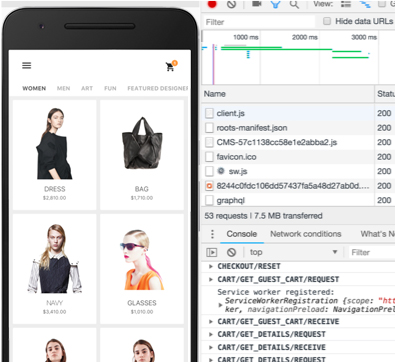Image resolution: width=395 pixels, height=362 pixels.
Task: Expand the CHECKOUT/RESET log entry
Action: [210, 266]
